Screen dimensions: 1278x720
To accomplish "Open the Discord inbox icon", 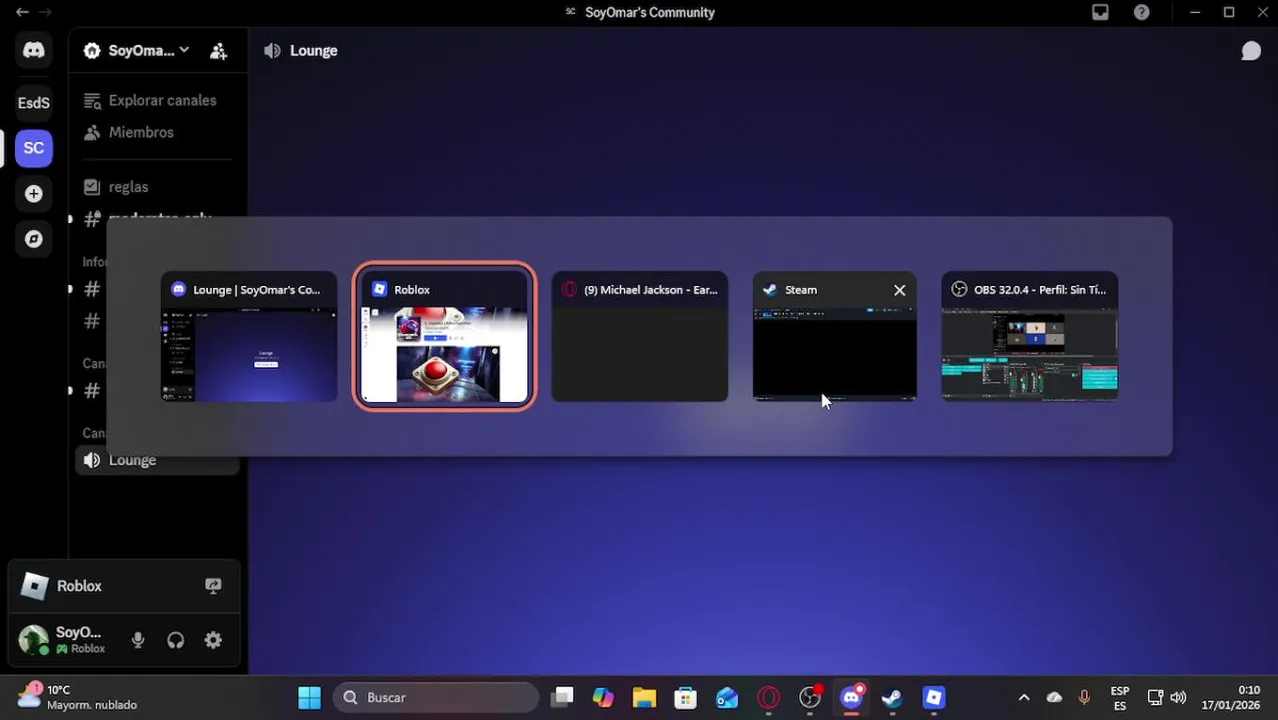I will pos(1100,12).
